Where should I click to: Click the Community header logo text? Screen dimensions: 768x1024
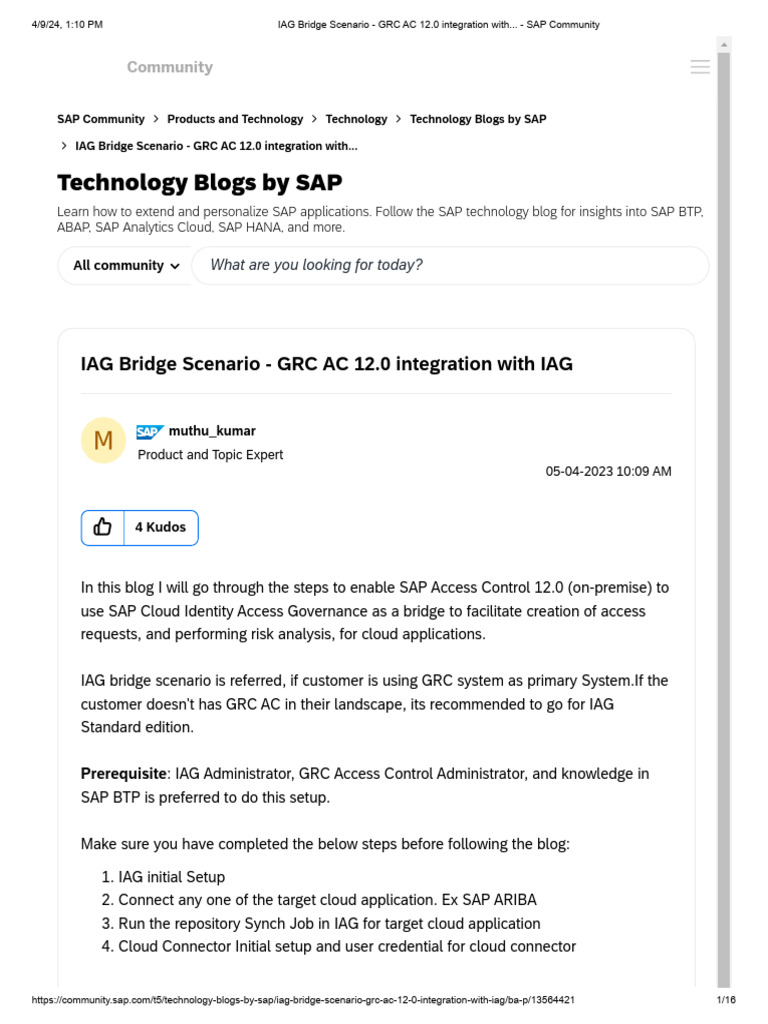(170, 67)
